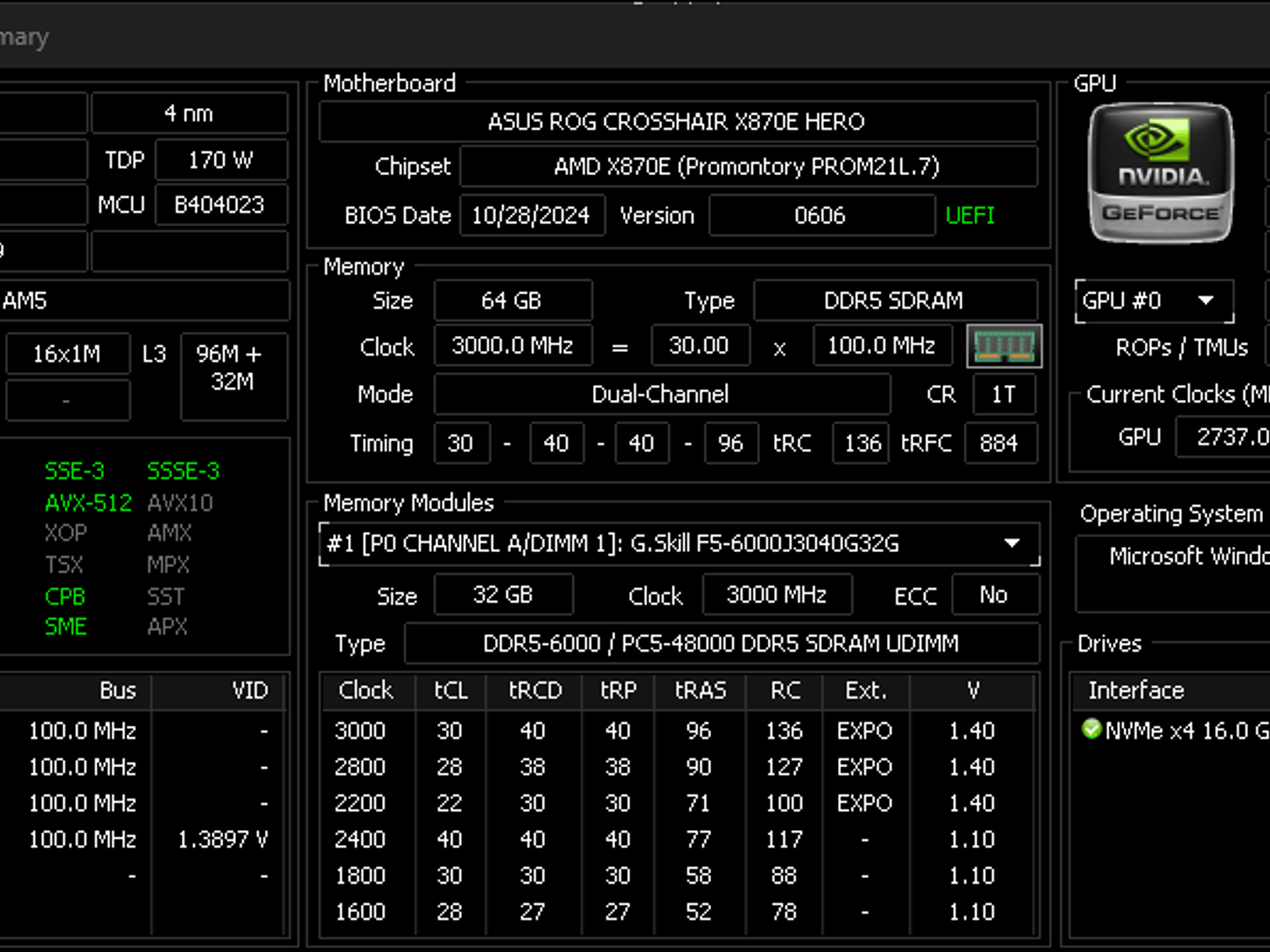
Task: Click the Timing row value 96
Action: (731, 443)
